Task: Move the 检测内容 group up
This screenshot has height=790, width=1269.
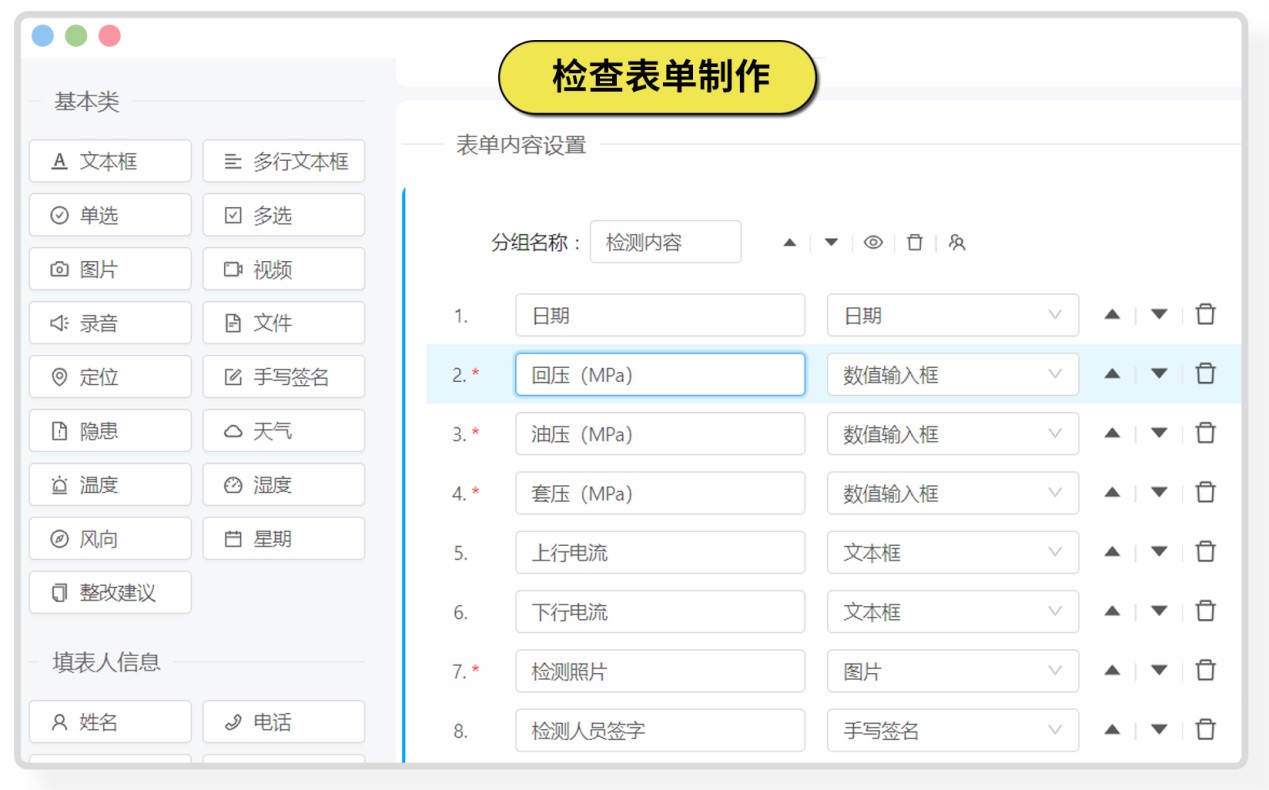Action: (789, 243)
